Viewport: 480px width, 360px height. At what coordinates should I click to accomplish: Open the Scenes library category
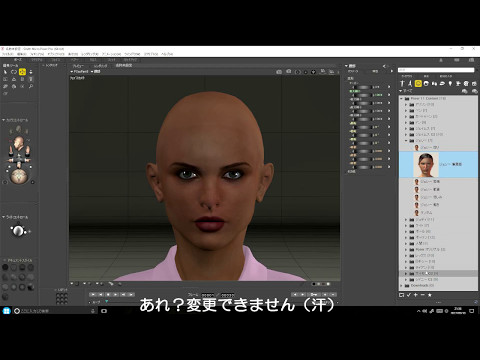click(474, 83)
